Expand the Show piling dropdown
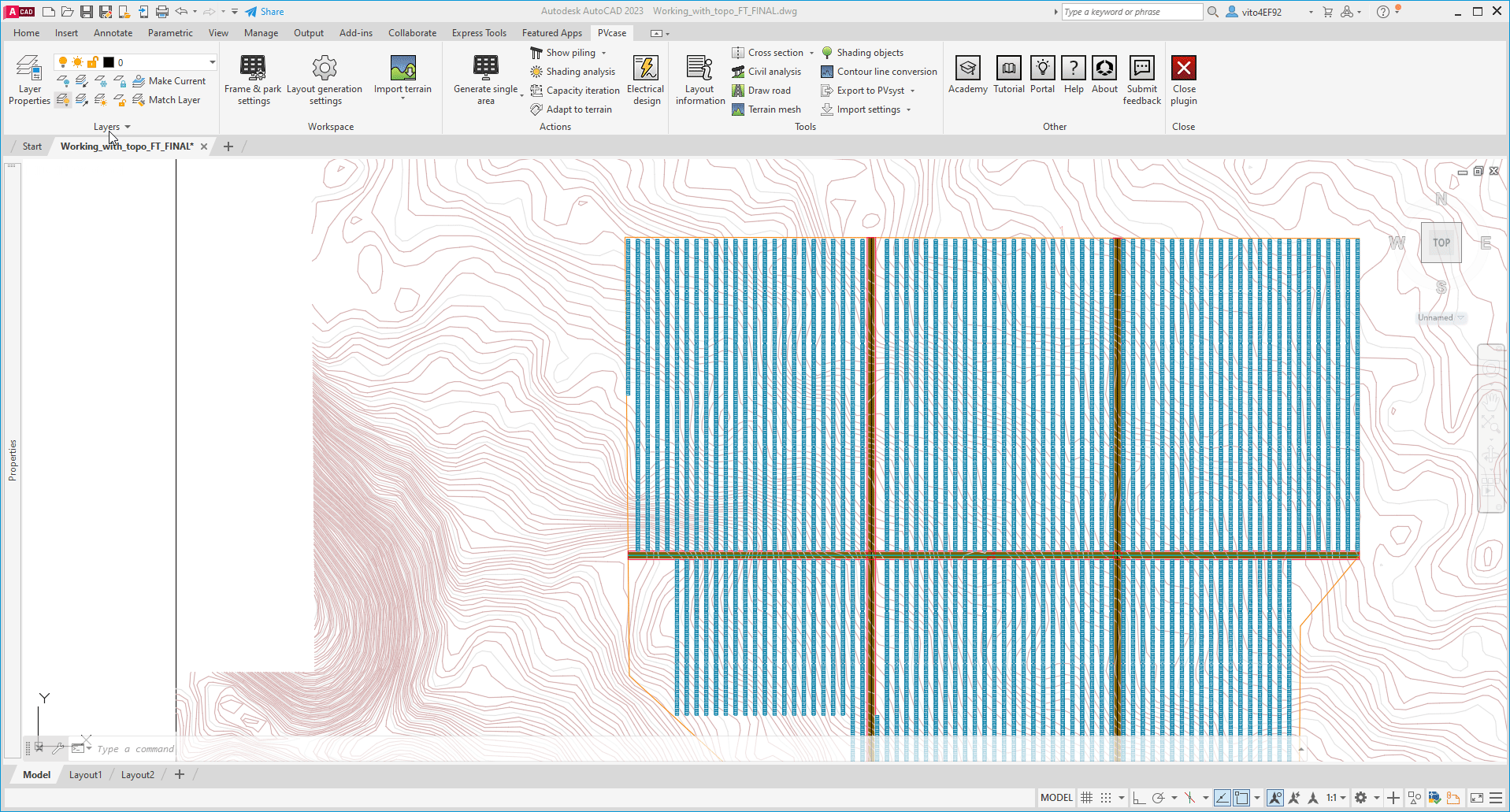The height and width of the screenshot is (812, 1510). pyautogui.click(x=603, y=52)
